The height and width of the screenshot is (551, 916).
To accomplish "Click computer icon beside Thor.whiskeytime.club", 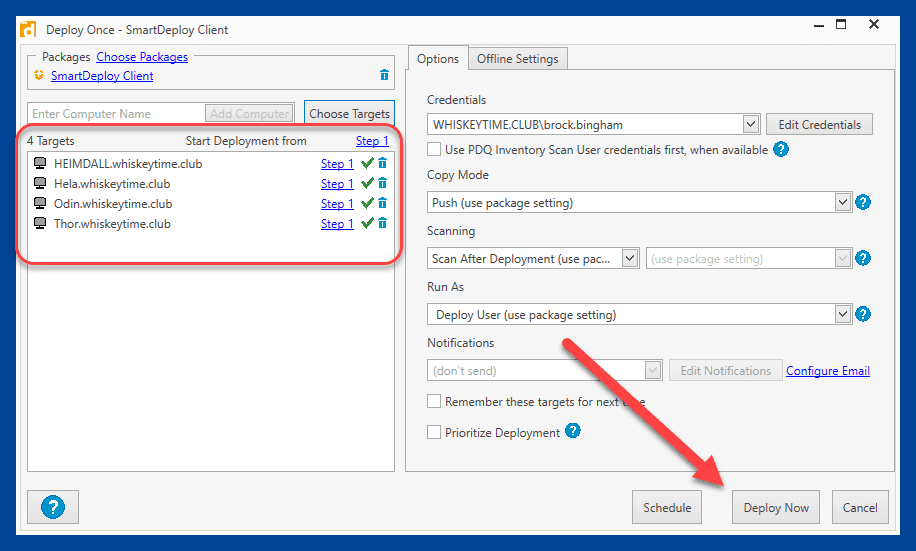I will point(40,223).
